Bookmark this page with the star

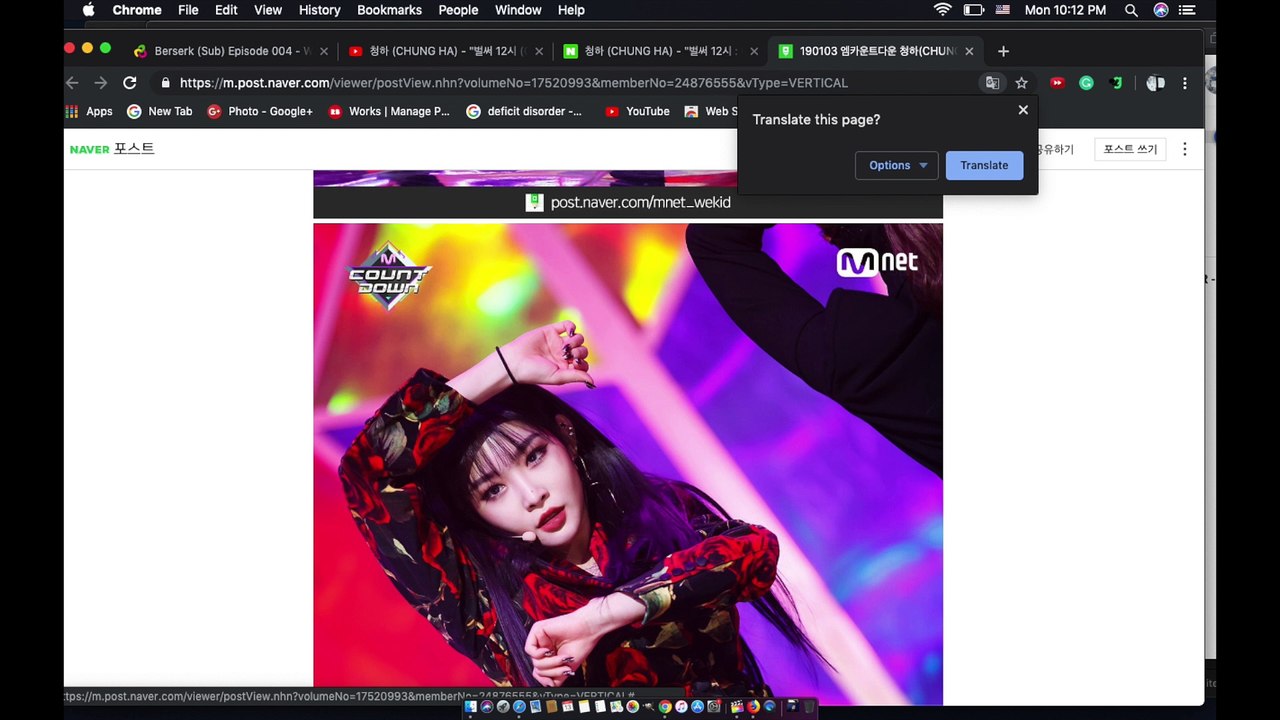1021,83
